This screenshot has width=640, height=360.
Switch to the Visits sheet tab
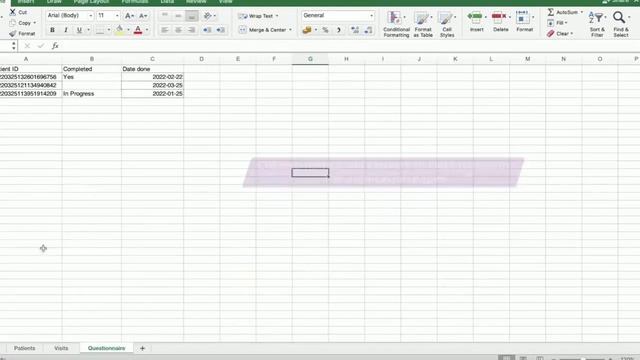click(61, 348)
